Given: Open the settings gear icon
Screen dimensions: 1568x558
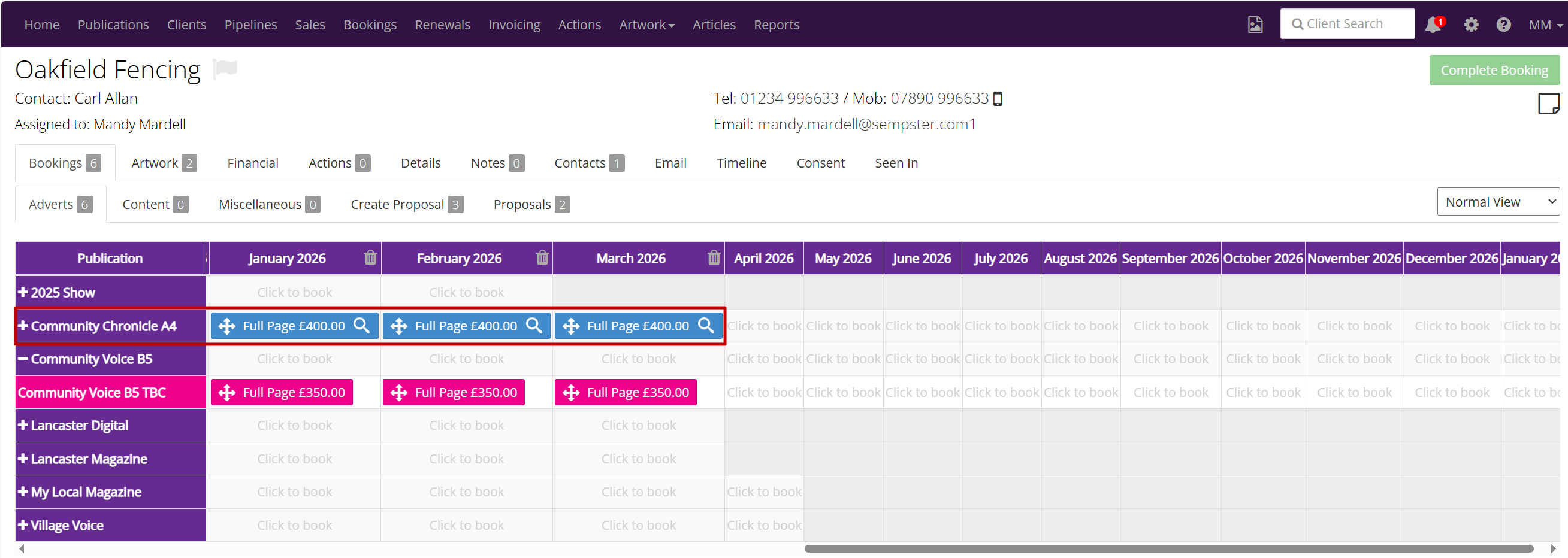Looking at the screenshot, I should 1471,25.
